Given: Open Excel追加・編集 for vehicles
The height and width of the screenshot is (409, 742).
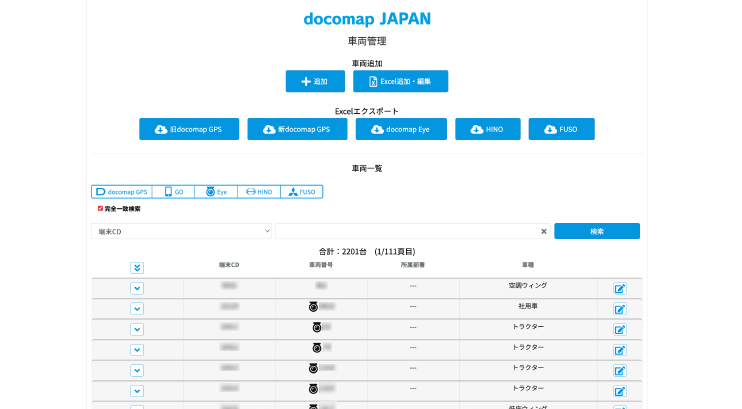Looking at the screenshot, I should [x=400, y=81].
